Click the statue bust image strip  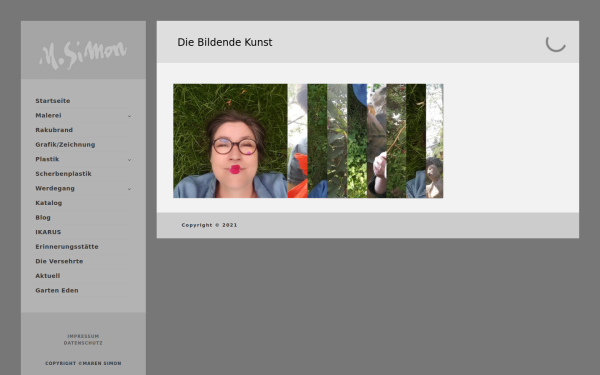(x=434, y=141)
